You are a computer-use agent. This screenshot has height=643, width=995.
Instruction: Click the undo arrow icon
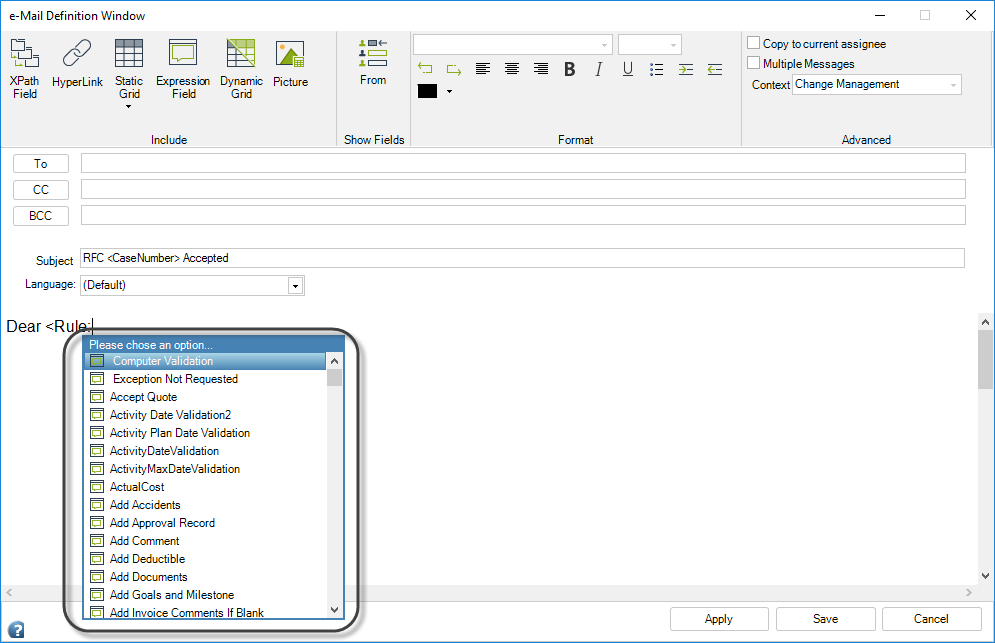[425, 69]
